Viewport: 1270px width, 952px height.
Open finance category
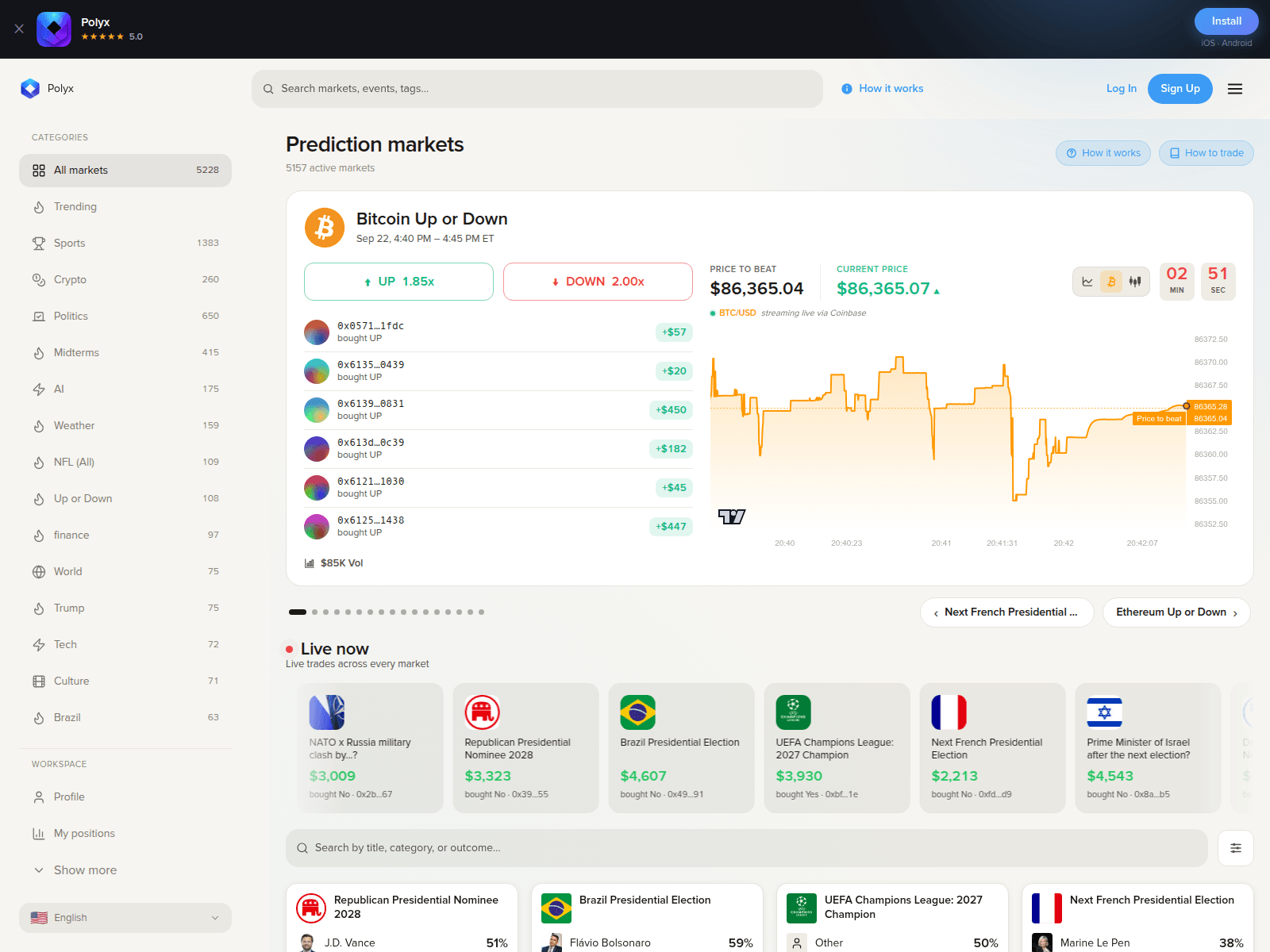(125, 535)
